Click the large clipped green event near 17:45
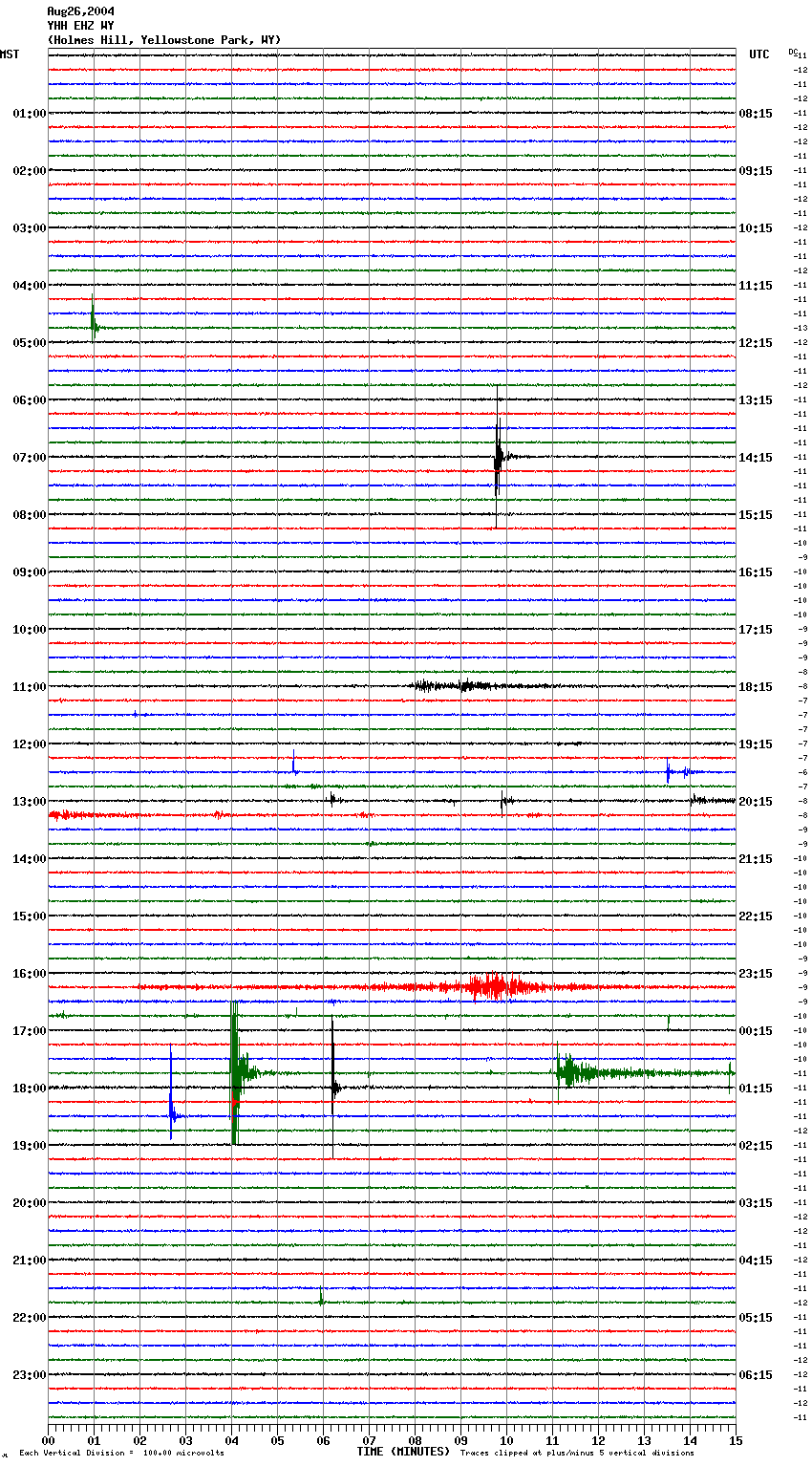812x1466 pixels. click(x=235, y=1072)
